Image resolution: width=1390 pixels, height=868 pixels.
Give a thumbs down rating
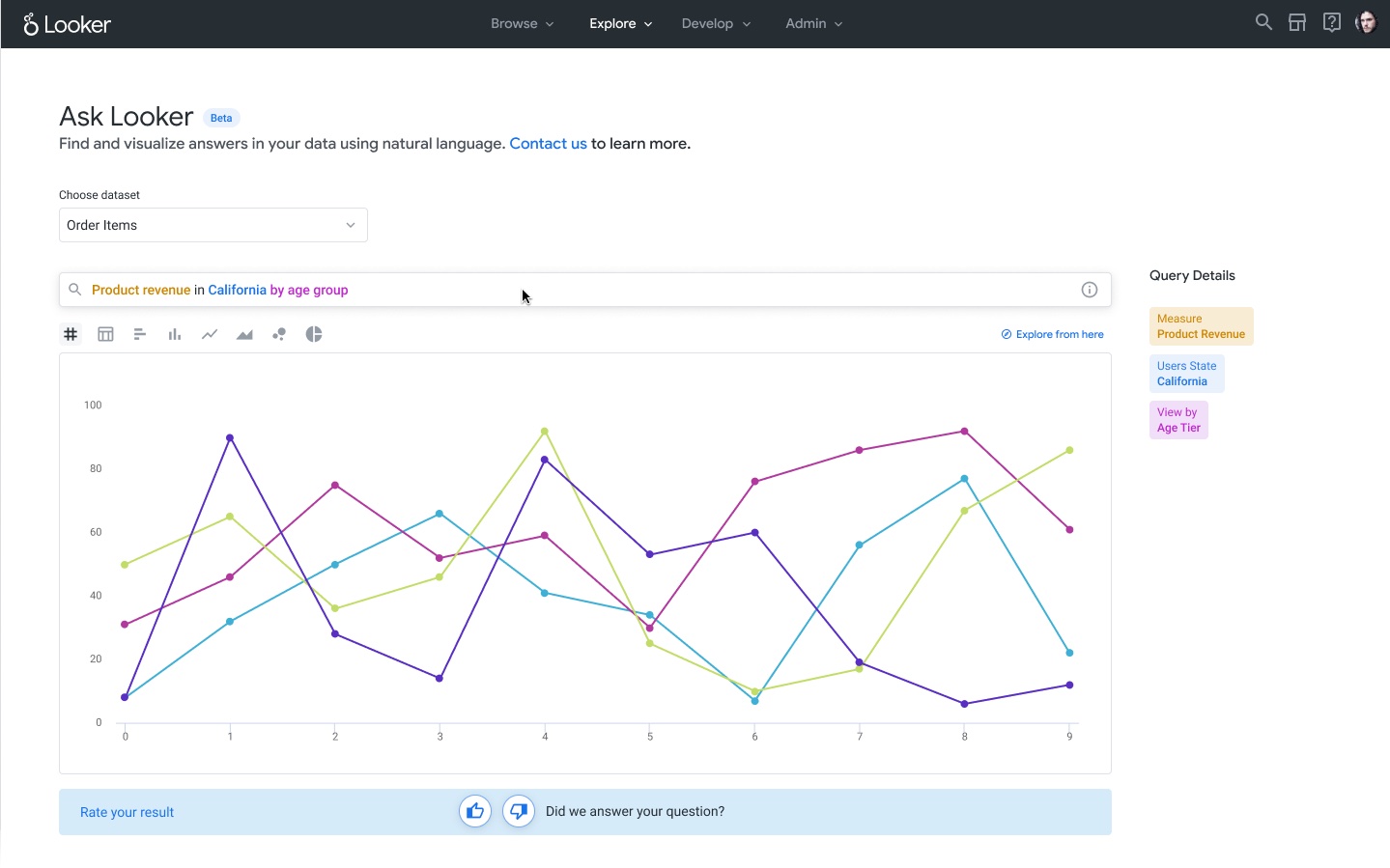519,811
